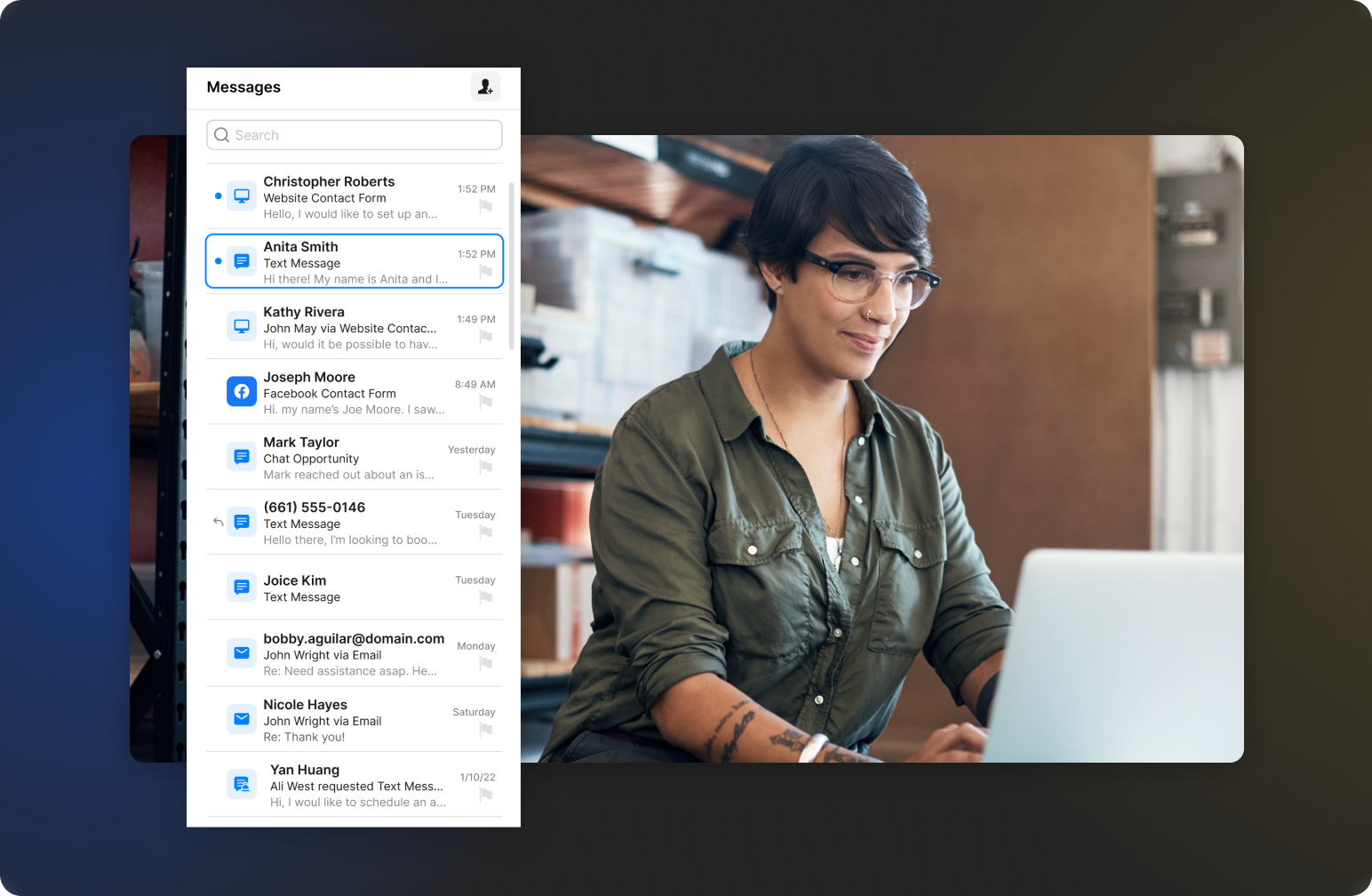Click the 1/10/22 date on Yan Huang

tap(478, 778)
